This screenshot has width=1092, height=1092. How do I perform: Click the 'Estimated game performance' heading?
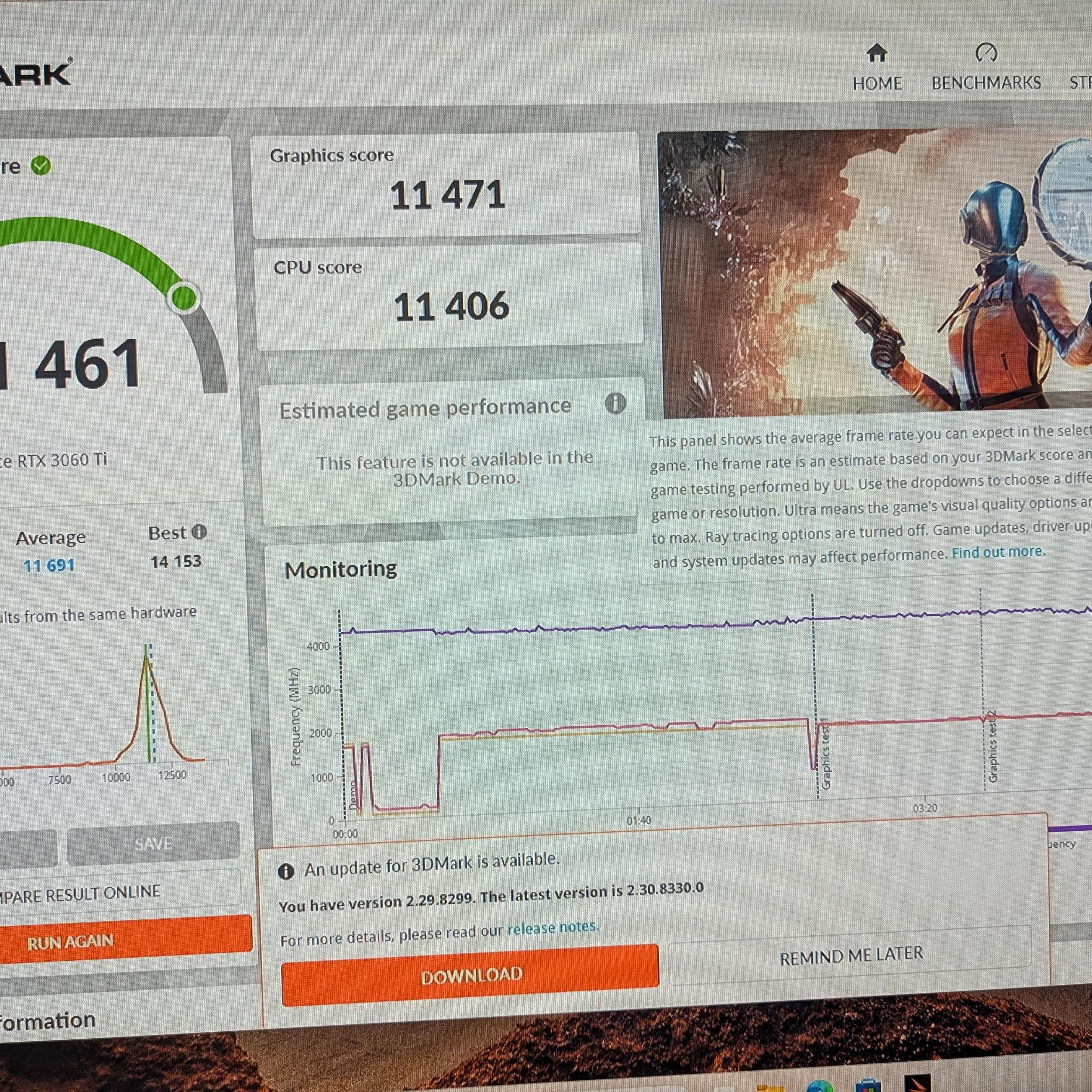[425, 408]
